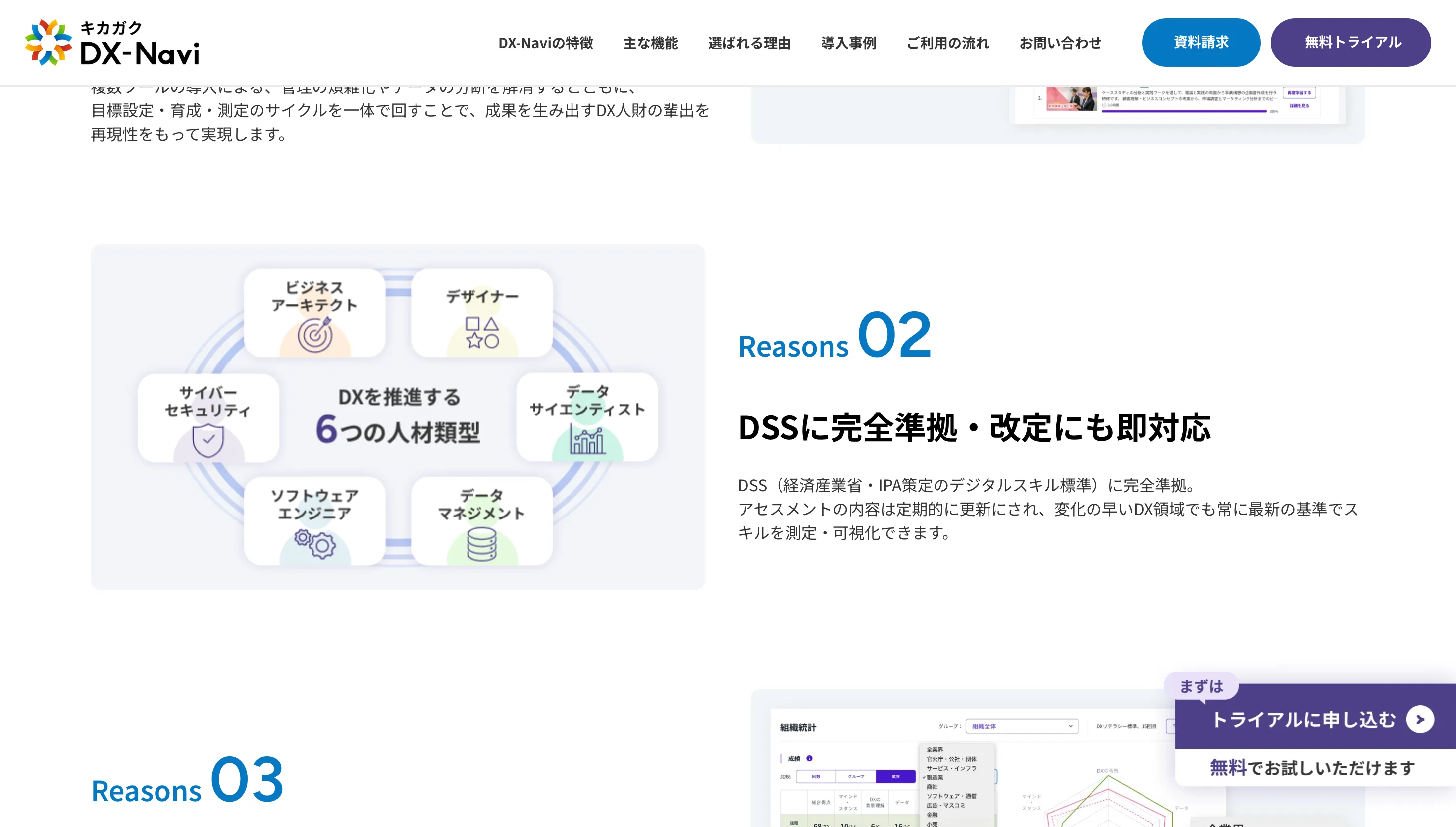Open the 選ばれる理由 nav link
Viewport: 1456px width, 827px height.
[x=750, y=43]
